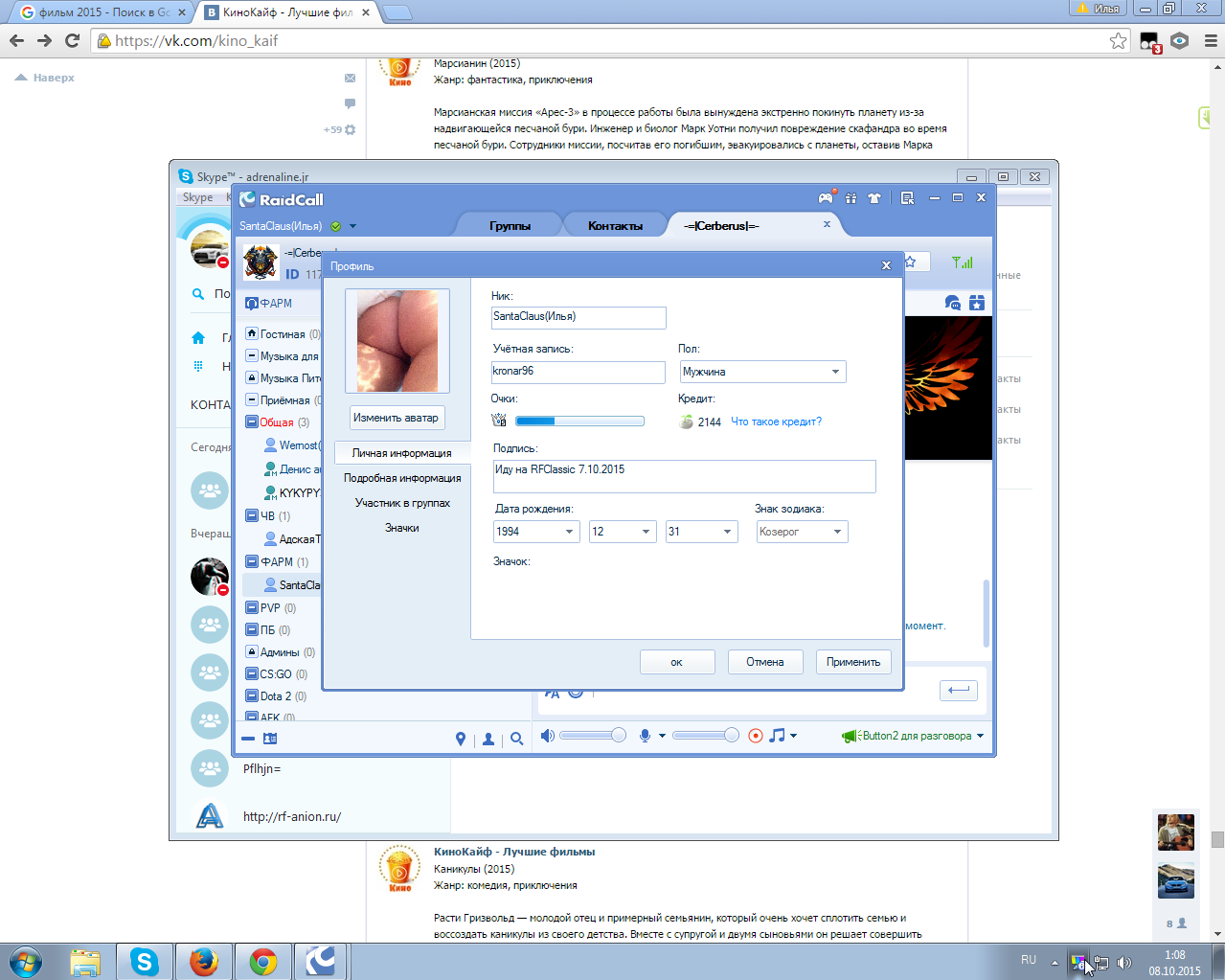Click the chat bubbles icon above the banner
The width and height of the screenshot is (1225, 980).
click(x=953, y=303)
